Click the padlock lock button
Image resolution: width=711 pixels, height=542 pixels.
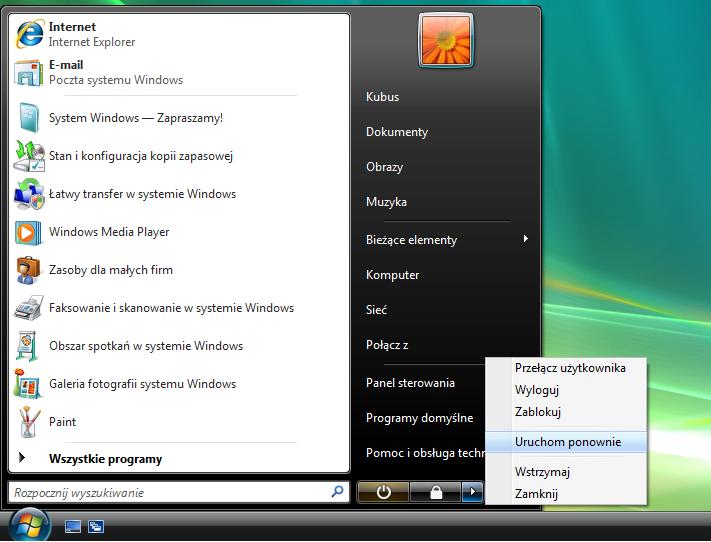(436, 492)
